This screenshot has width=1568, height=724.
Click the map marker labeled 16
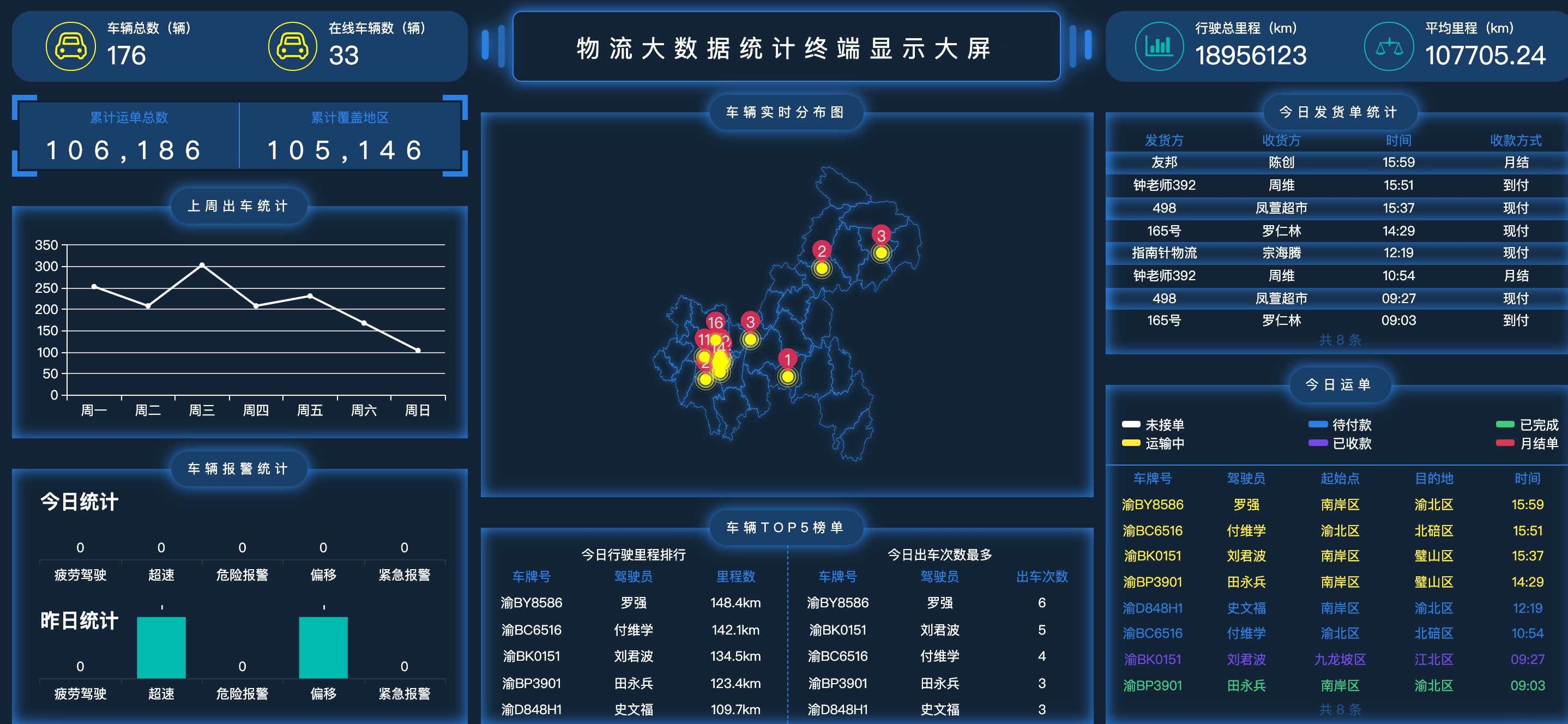[715, 322]
